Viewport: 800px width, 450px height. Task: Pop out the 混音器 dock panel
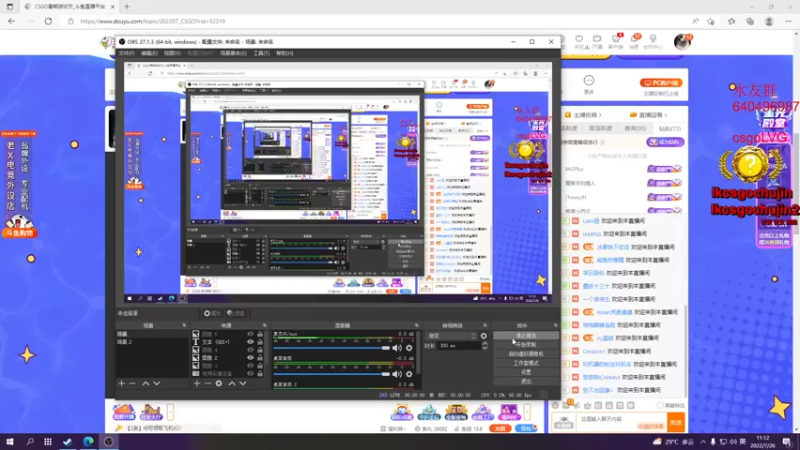(x=417, y=326)
